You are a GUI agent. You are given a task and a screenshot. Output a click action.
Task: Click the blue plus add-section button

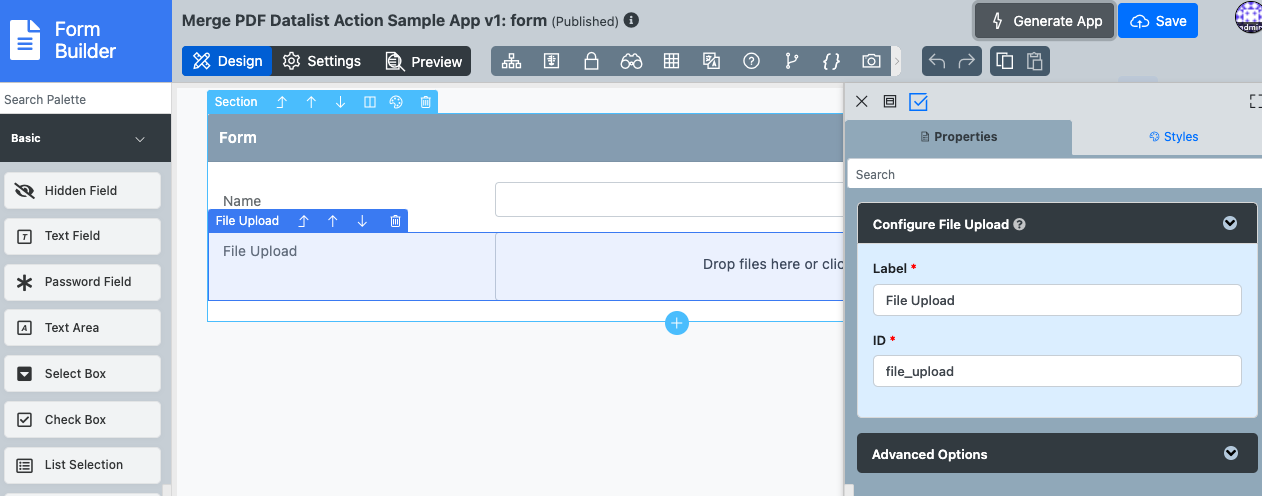click(x=677, y=323)
